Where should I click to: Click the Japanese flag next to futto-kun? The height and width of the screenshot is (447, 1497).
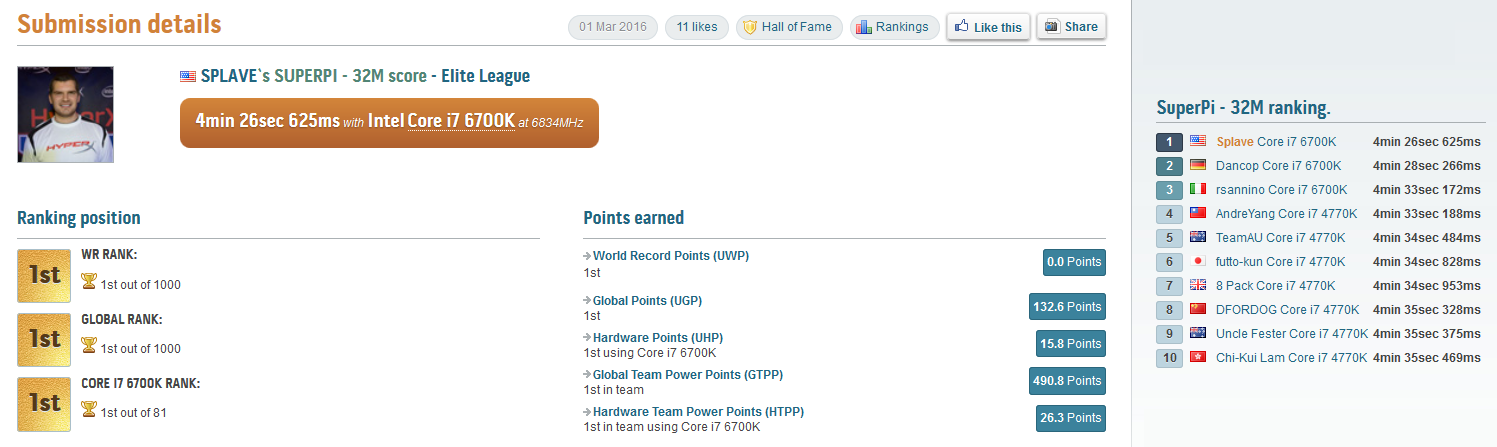(1198, 261)
